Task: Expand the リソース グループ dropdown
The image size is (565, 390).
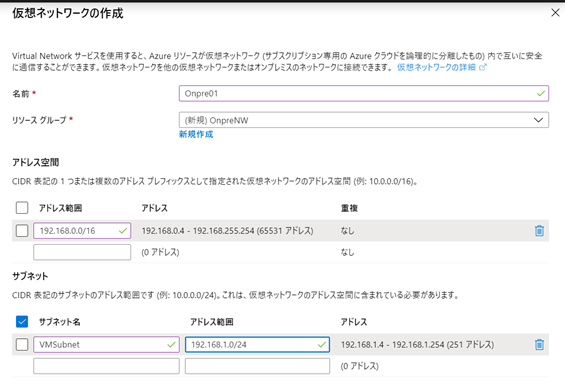Action: click(364, 120)
